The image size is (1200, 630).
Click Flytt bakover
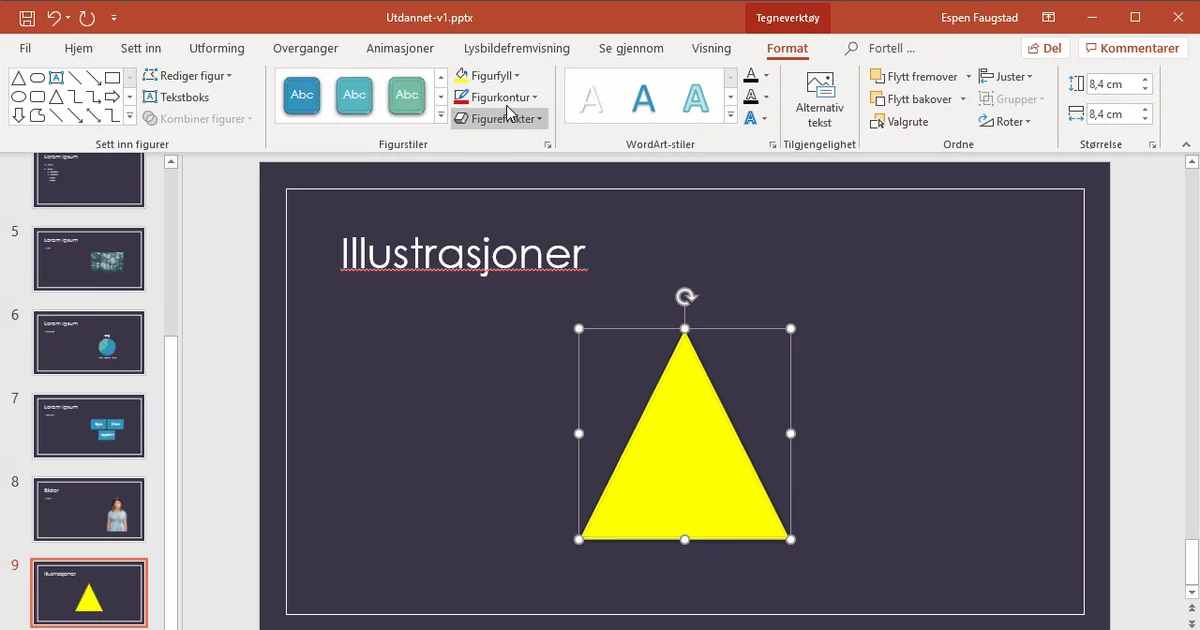[x=911, y=99]
